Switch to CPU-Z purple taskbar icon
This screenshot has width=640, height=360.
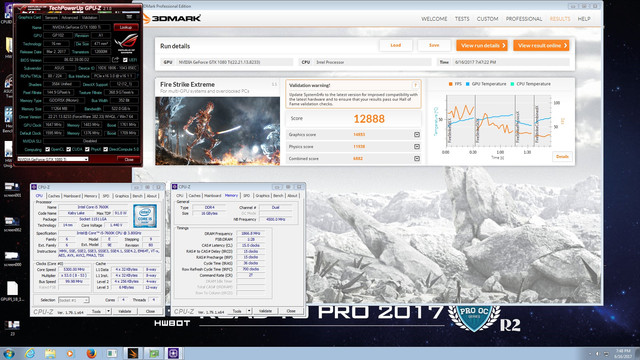pyautogui.click(x=173, y=353)
